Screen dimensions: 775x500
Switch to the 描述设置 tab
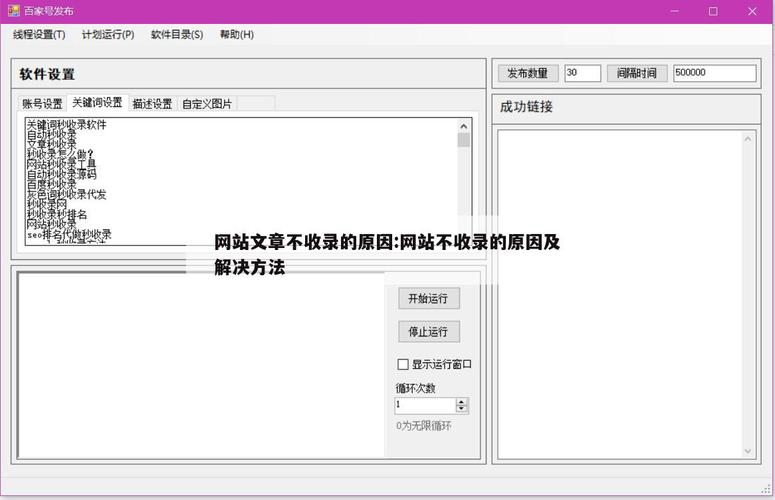pyautogui.click(x=152, y=104)
